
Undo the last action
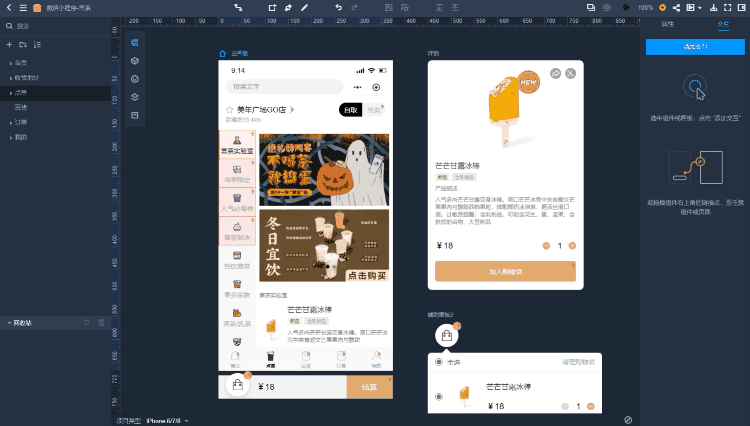coord(339,8)
